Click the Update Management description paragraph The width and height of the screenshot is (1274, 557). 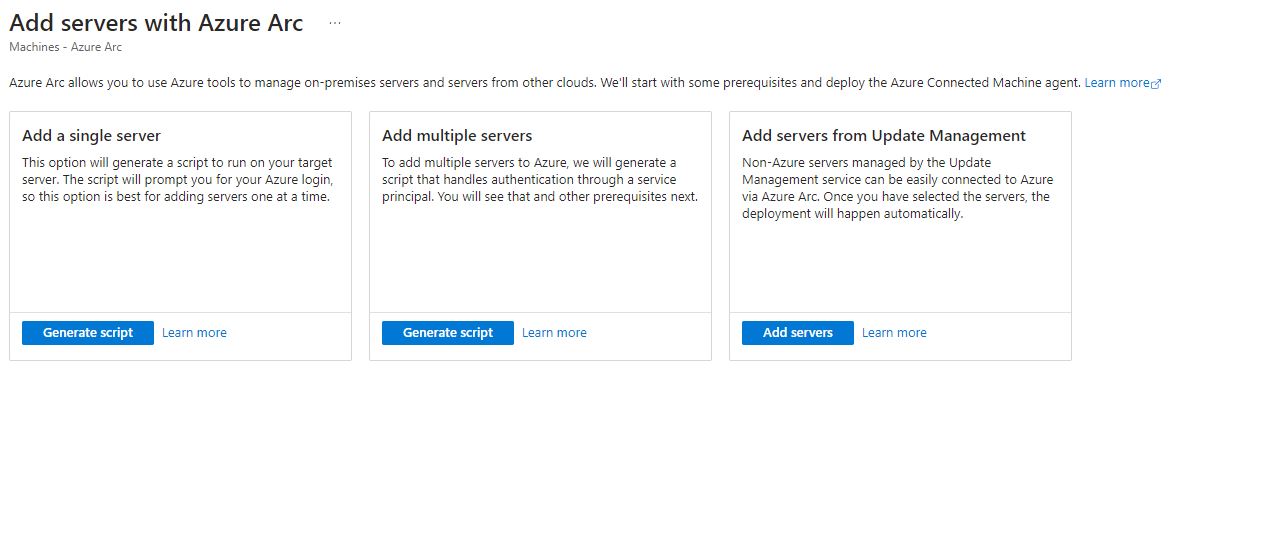[x=897, y=188]
